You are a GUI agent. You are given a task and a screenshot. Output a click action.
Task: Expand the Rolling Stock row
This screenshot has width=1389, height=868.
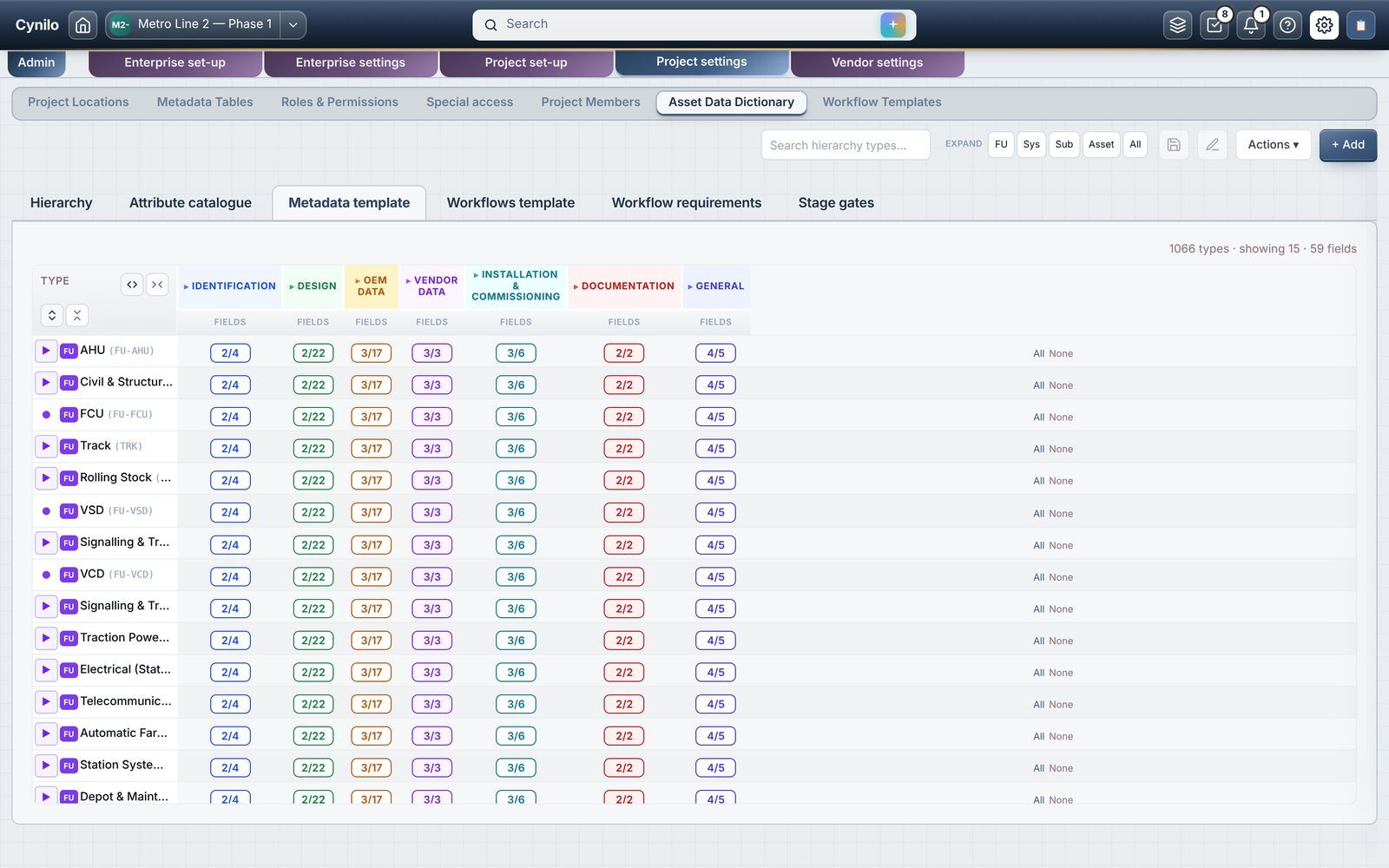pos(46,477)
